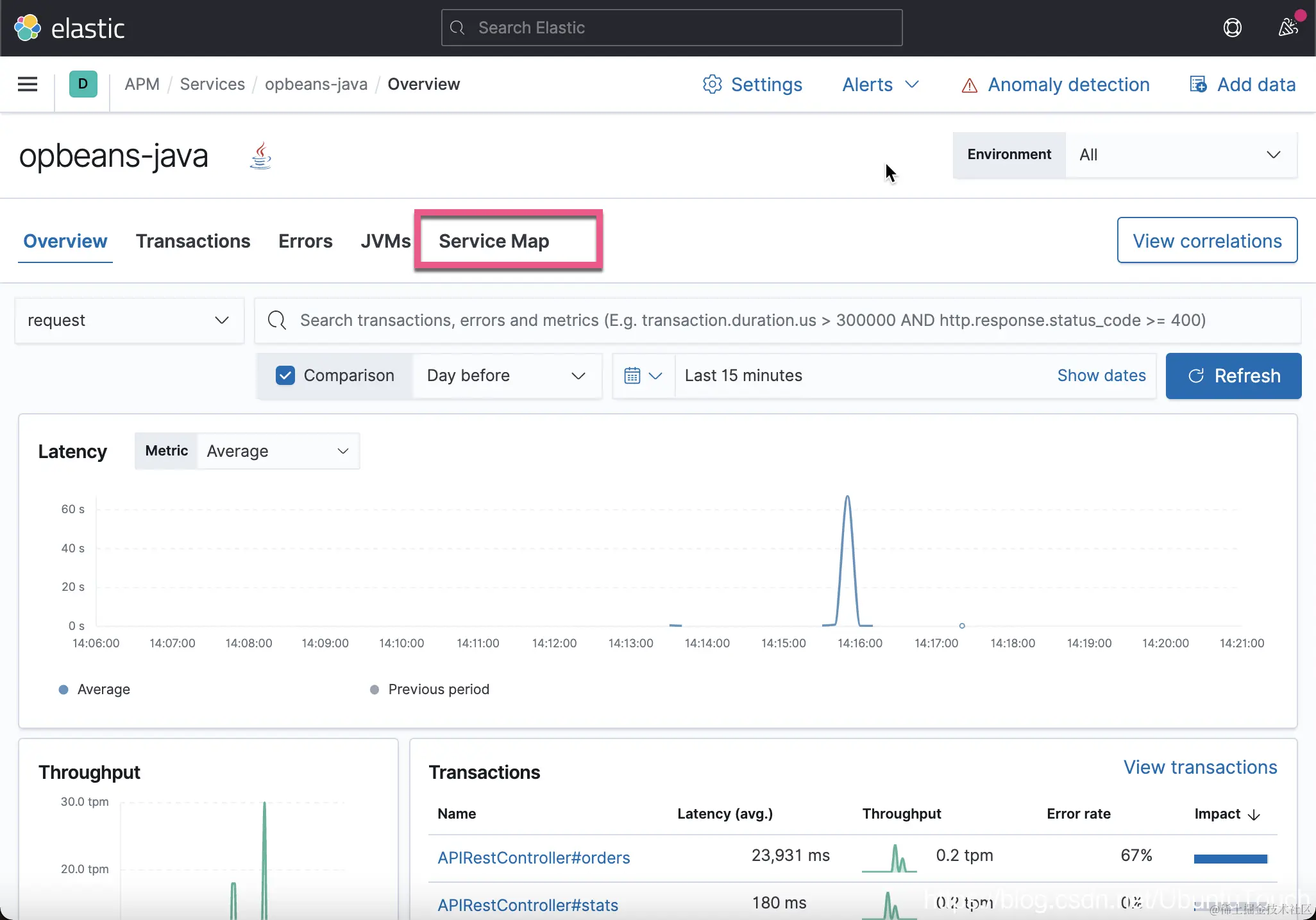Click the help lifebuoy icon

click(1232, 28)
